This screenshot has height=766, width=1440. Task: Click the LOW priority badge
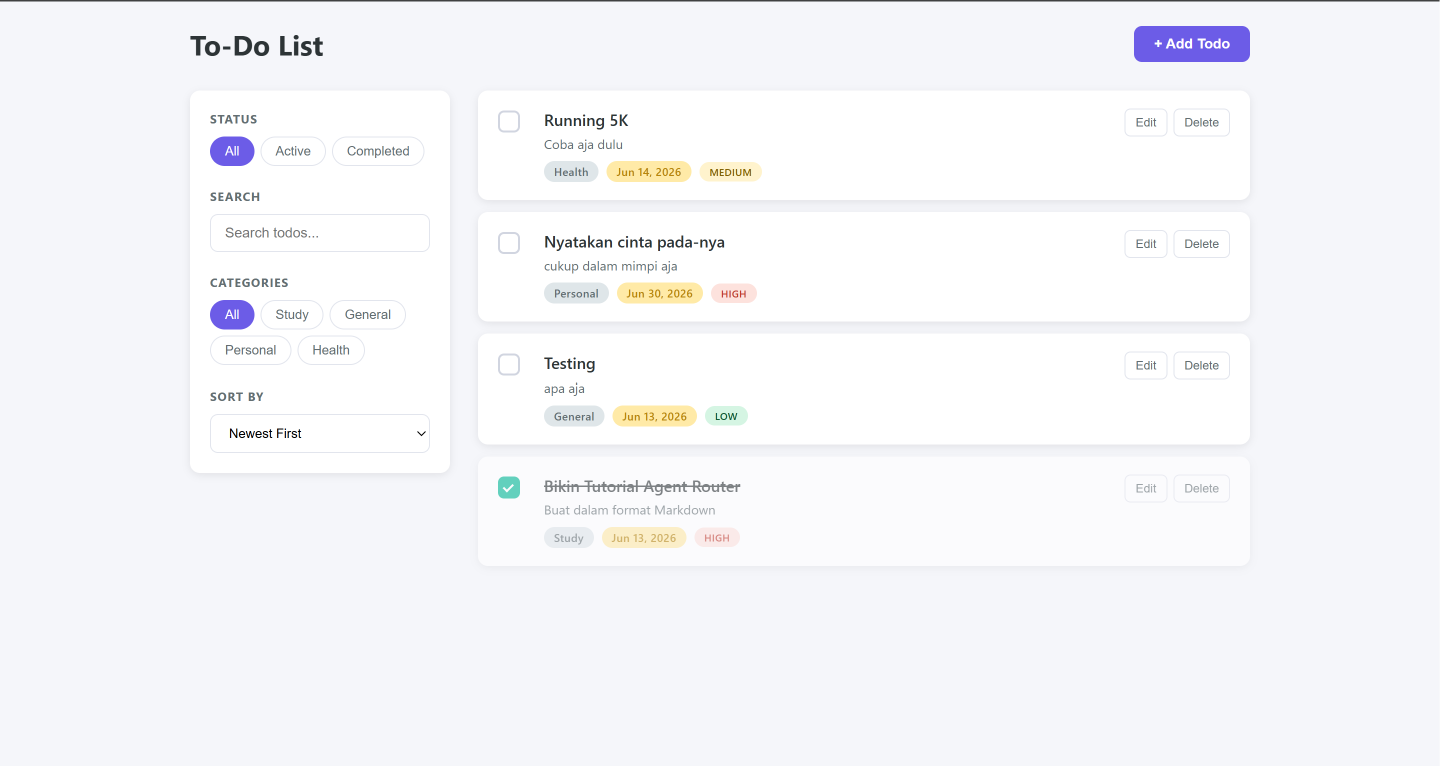726,416
